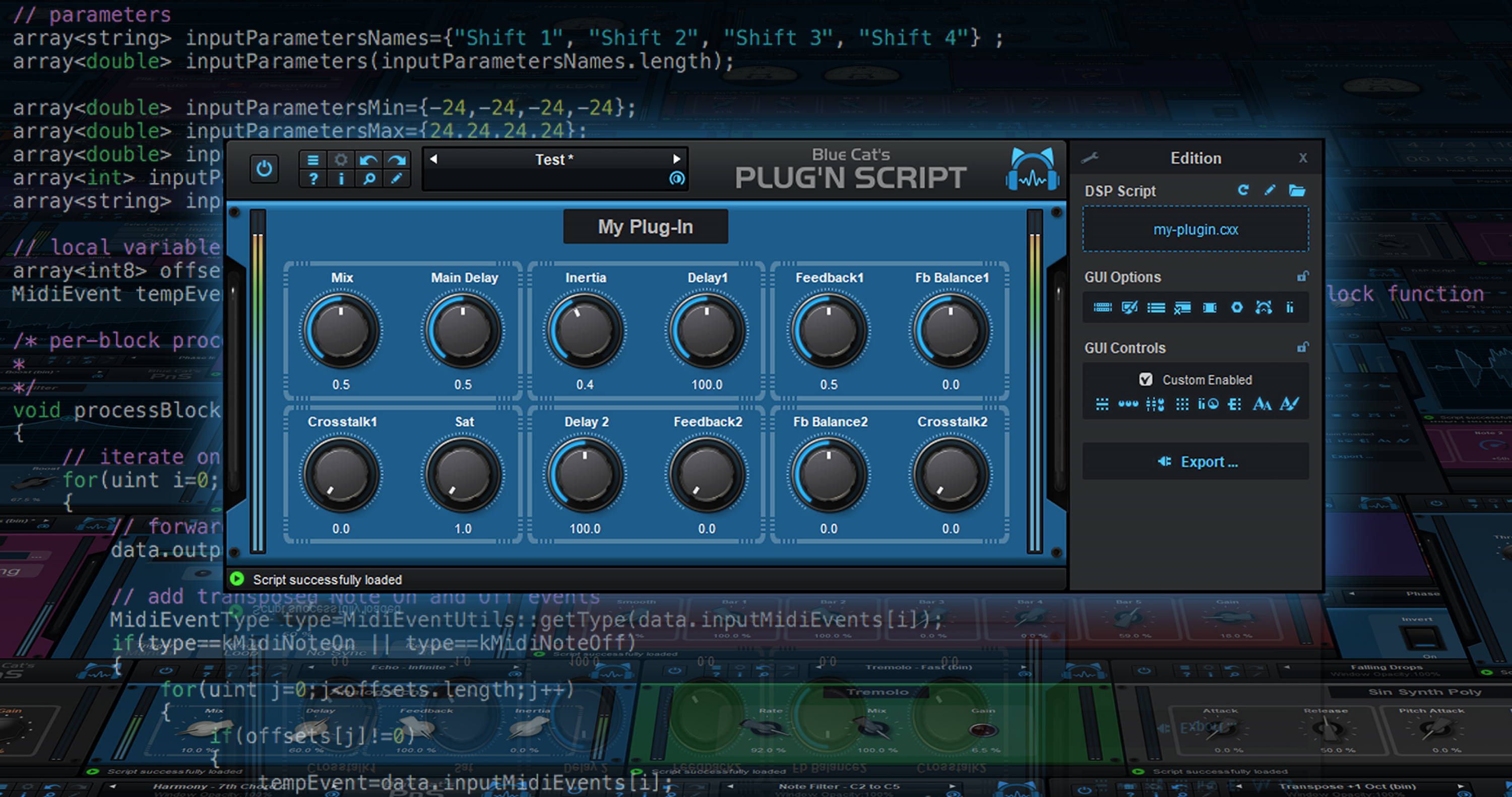This screenshot has height=797, width=1512.
Task: Open the hamburger menu icon in the toolbar
Action: tap(314, 160)
